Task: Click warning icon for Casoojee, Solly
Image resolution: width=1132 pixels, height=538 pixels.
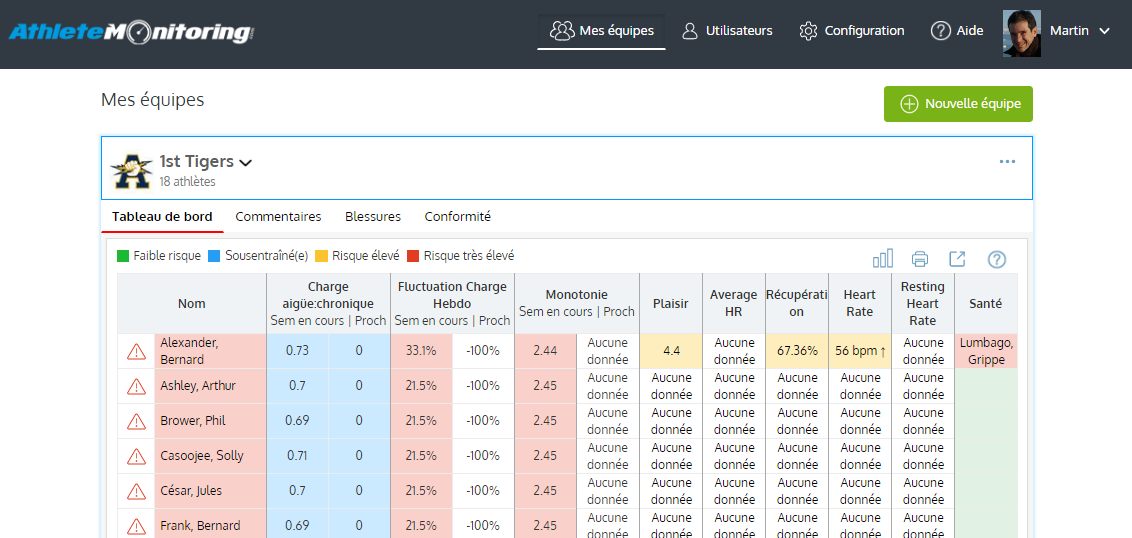Action: [x=136, y=456]
